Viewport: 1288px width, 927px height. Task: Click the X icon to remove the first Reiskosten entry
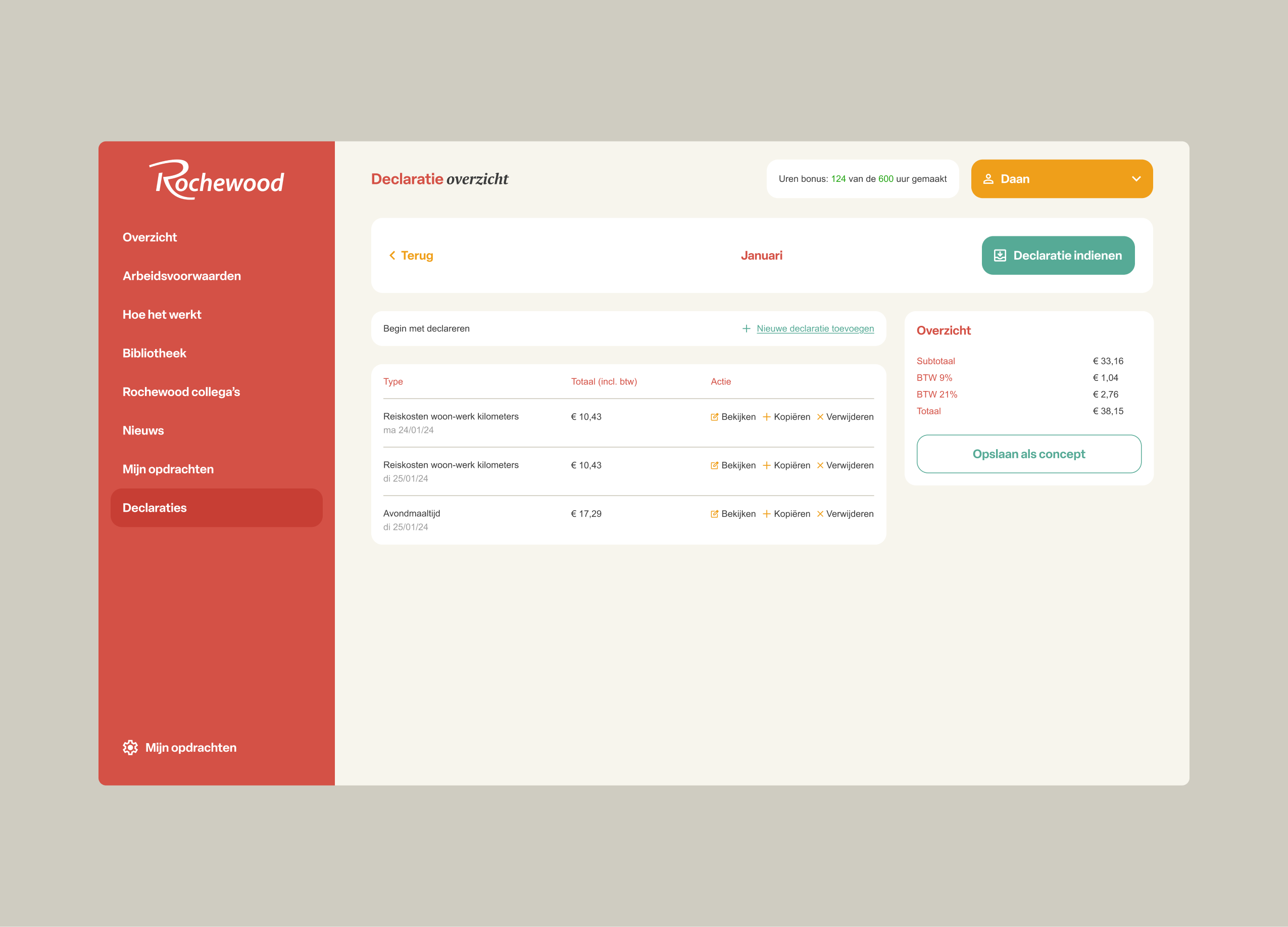[821, 416]
